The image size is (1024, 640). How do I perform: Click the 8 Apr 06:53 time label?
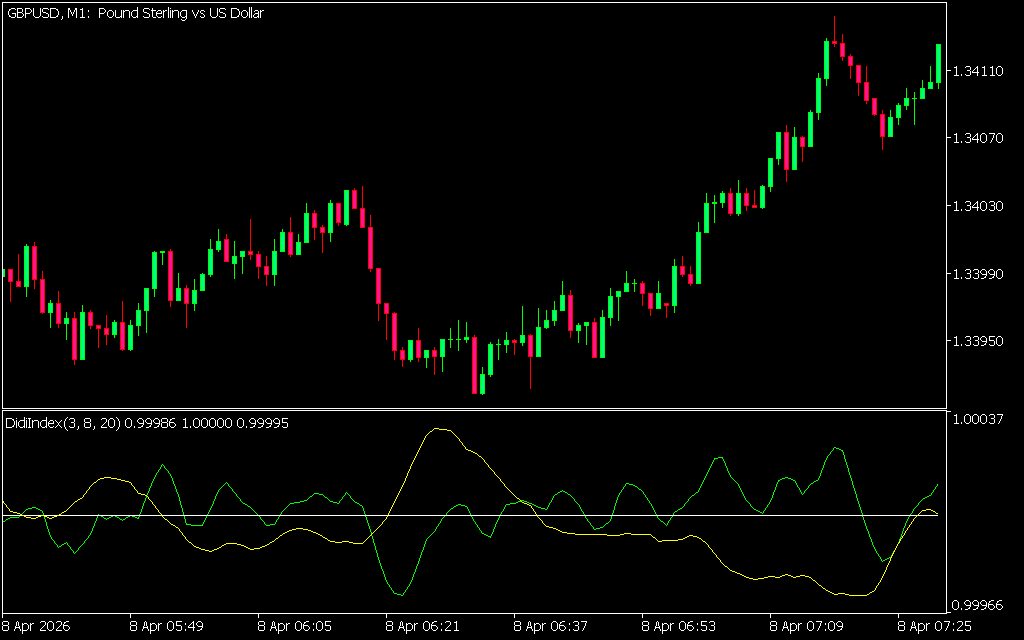pos(680,627)
